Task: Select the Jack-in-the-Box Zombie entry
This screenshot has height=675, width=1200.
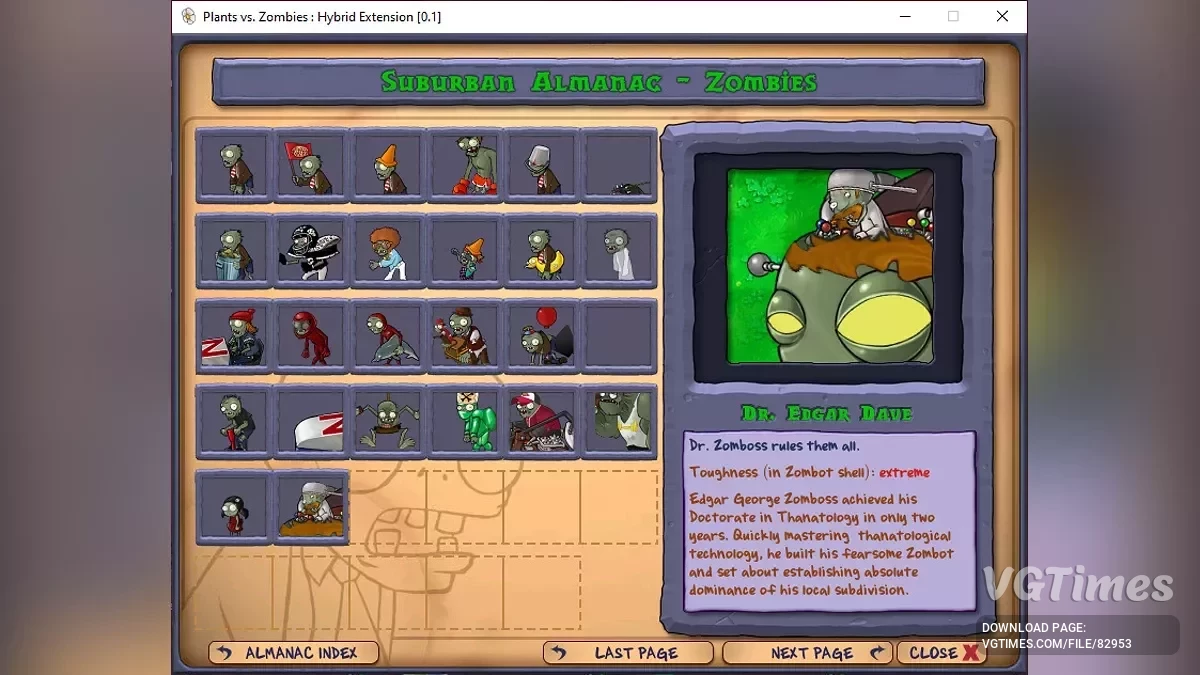Action: [465, 337]
